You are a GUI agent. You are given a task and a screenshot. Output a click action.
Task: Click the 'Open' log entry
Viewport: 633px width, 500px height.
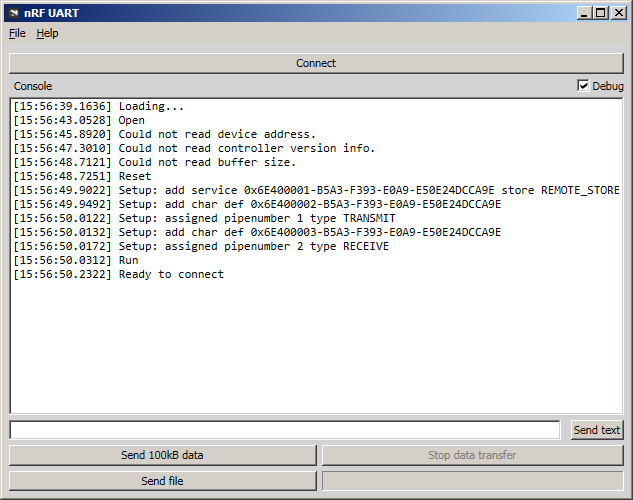tap(79, 120)
